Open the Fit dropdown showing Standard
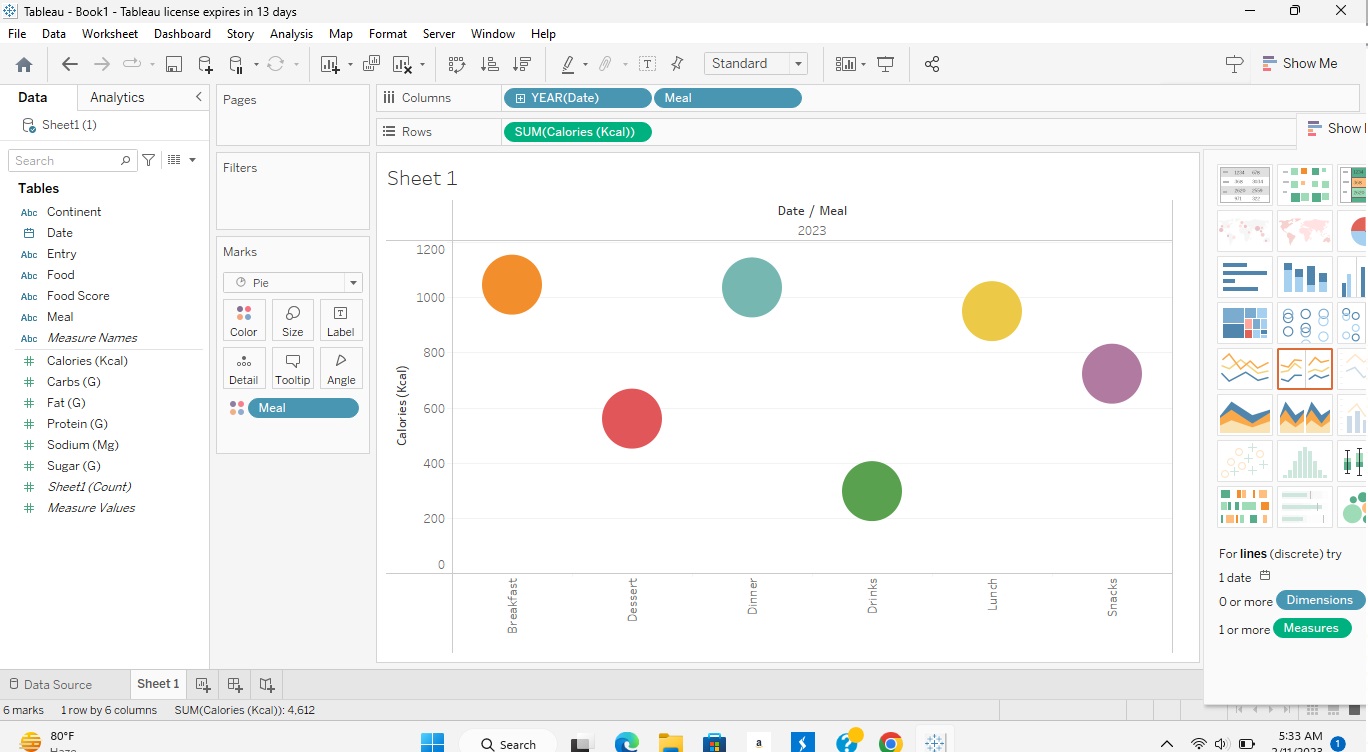Viewport: 1368px width, 752px height. [x=755, y=63]
